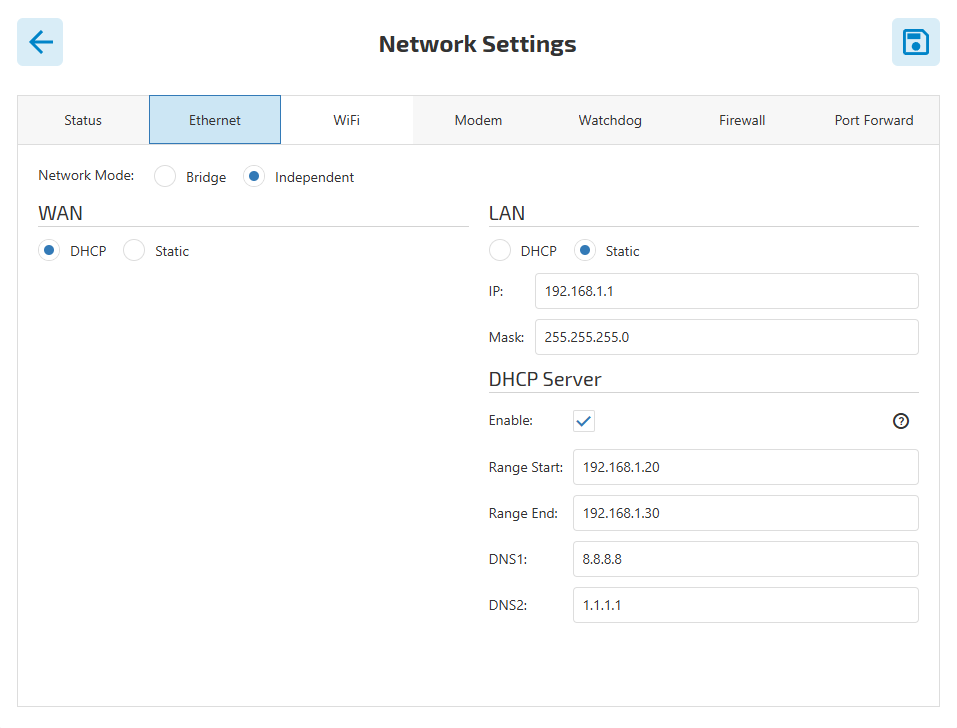
Task: Click the LAN IP address field
Action: coord(727,291)
